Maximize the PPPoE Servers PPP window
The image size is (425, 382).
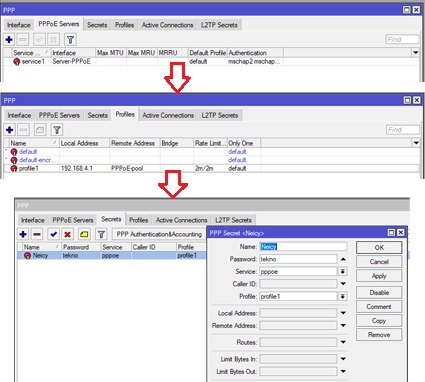pos(407,10)
